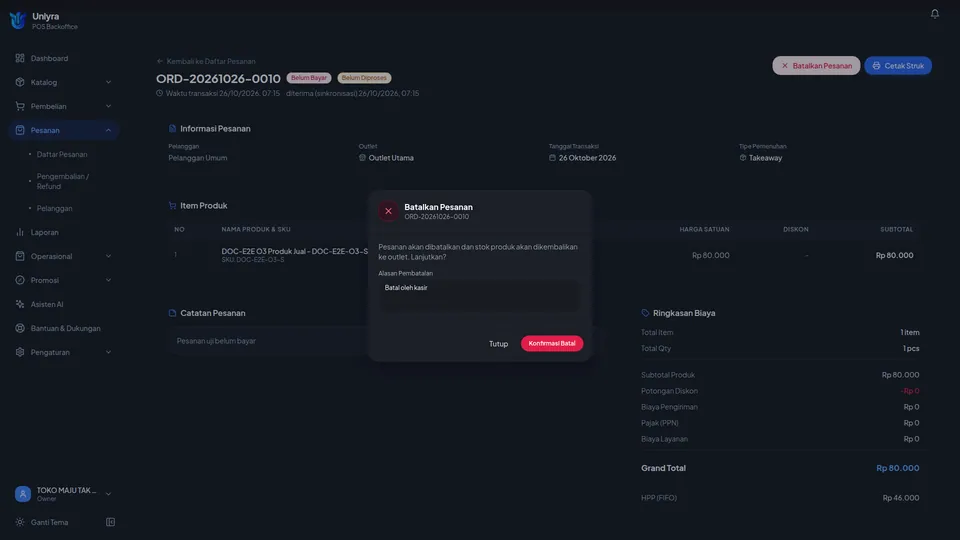The width and height of the screenshot is (960, 540).
Task: Collapse the Pesanan menu chevron
Action: [x=108, y=130]
